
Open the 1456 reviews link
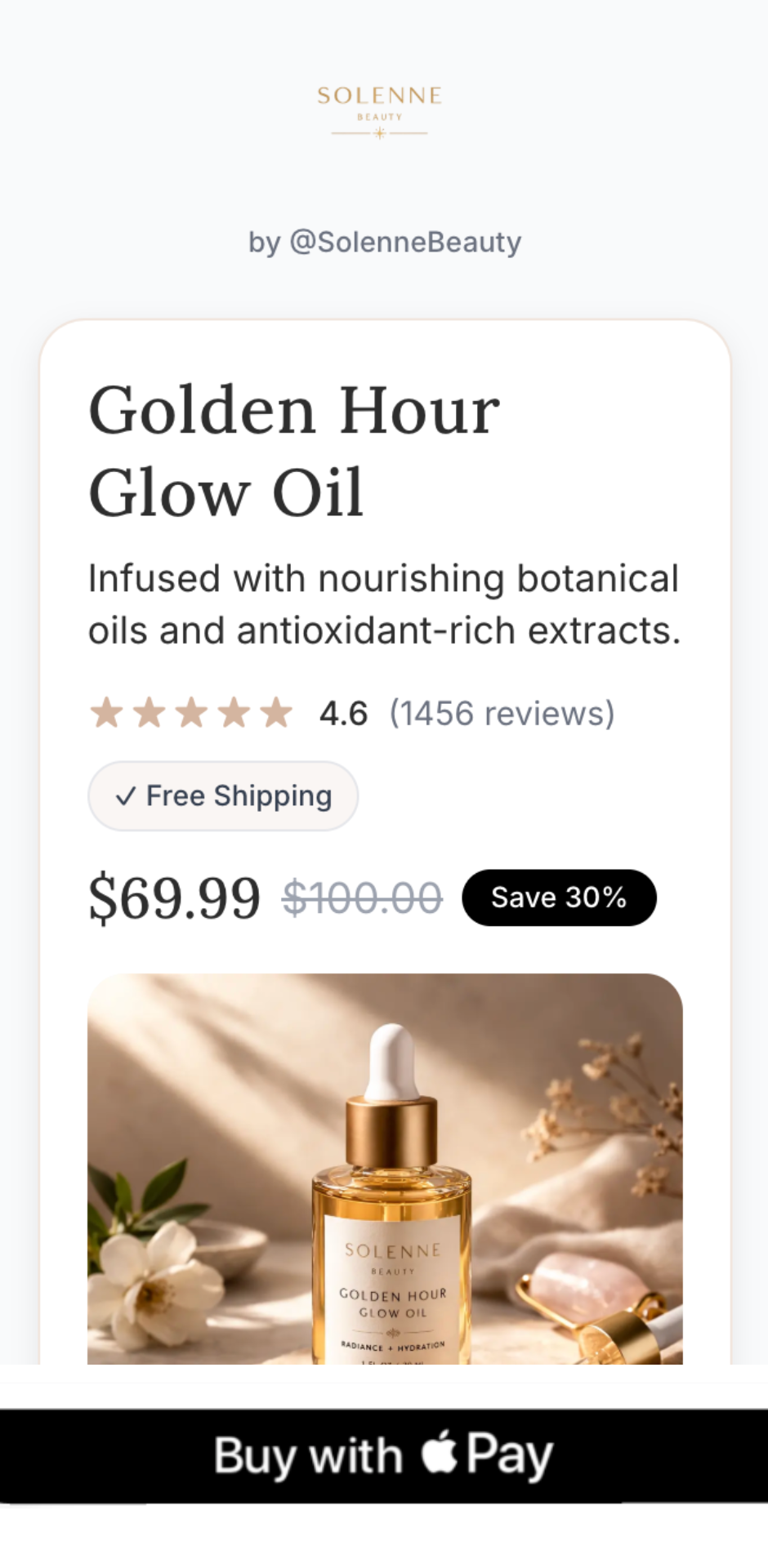[x=502, y=713]
